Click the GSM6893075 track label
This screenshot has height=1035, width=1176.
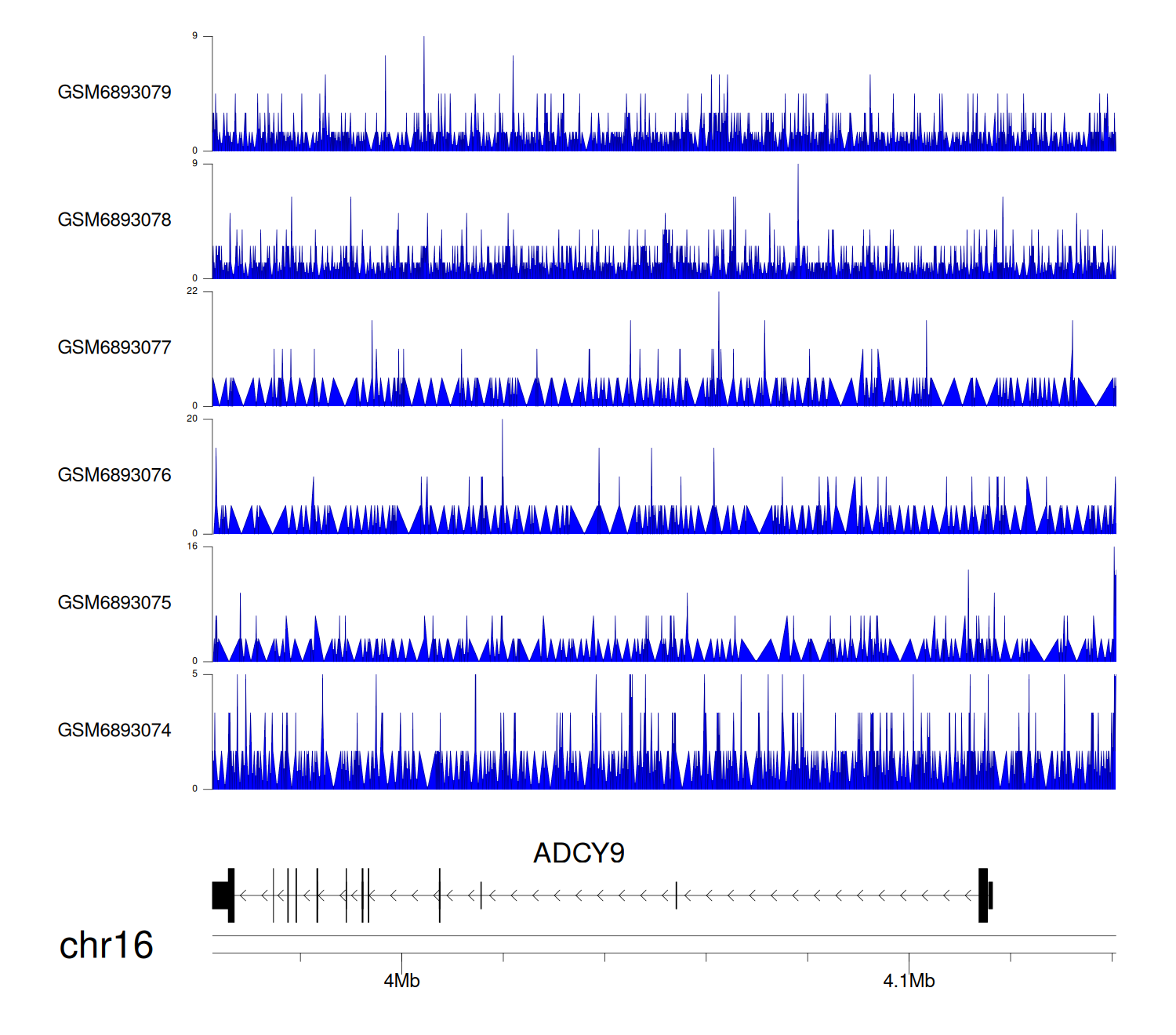[114, 603]
